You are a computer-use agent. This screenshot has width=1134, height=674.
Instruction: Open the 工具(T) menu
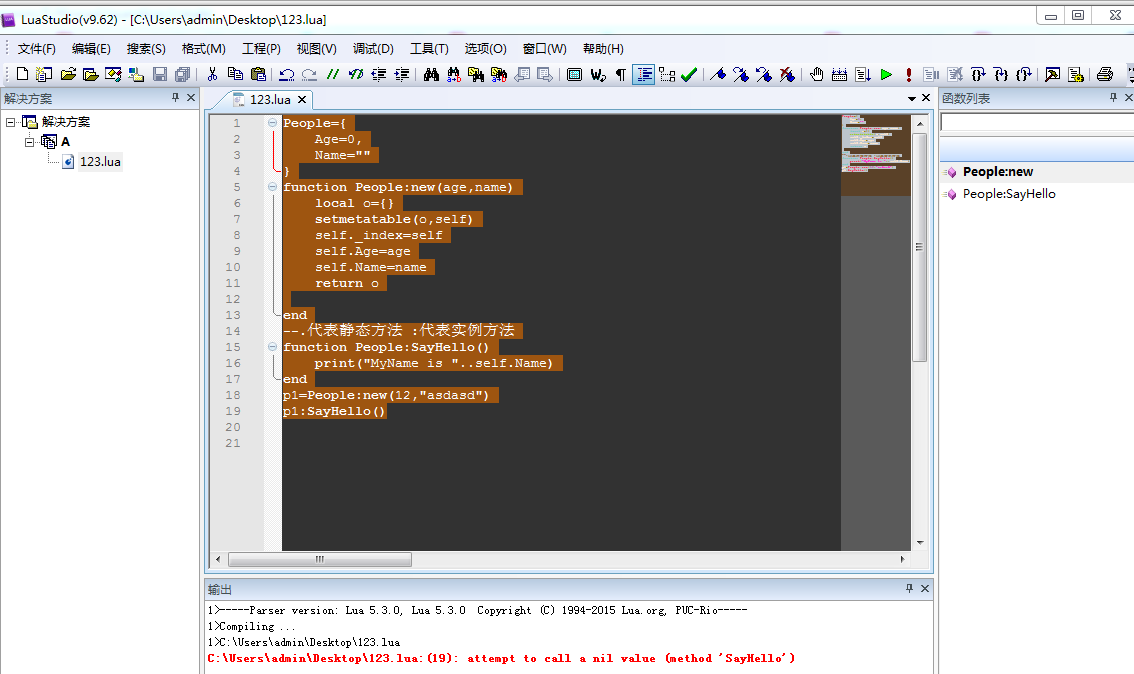click(x=429, y=48)
